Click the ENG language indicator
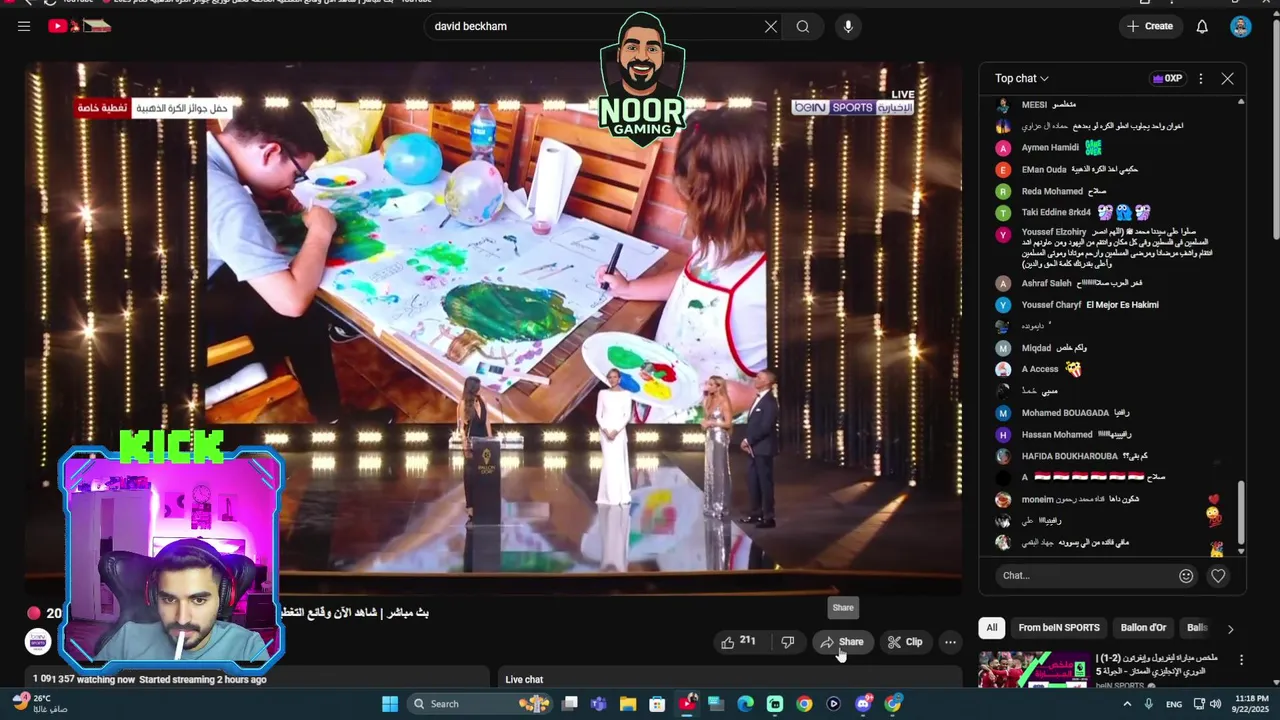This screenshot has height=720, width=1280. 1174,704
